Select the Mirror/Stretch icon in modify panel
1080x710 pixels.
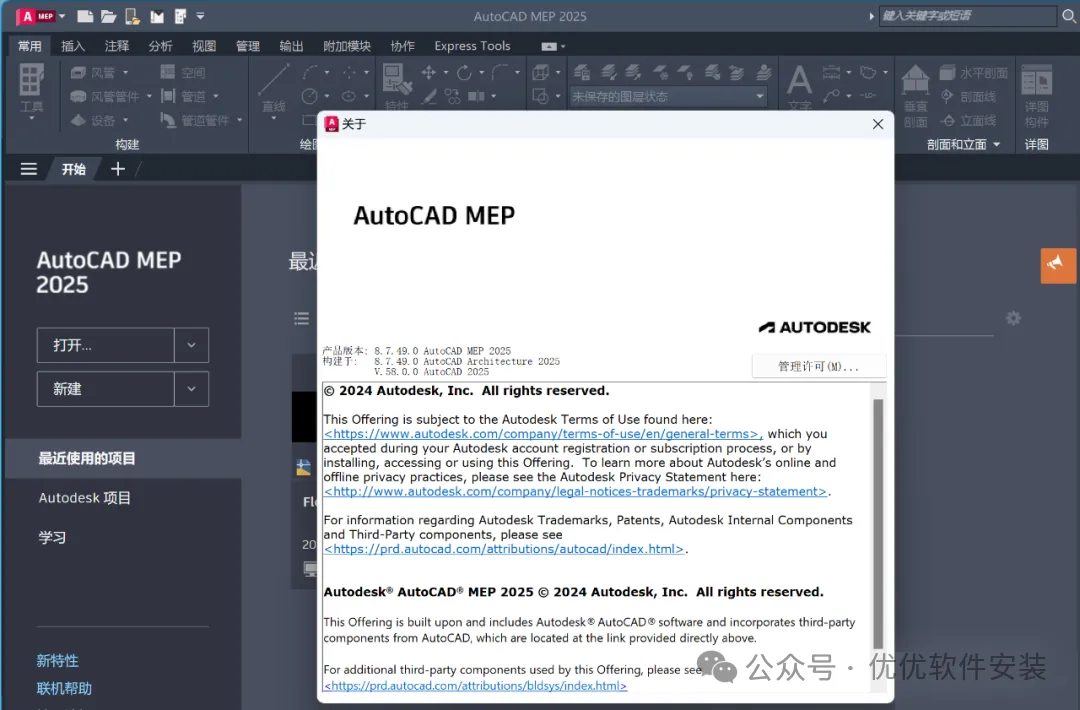click(477, 96)
